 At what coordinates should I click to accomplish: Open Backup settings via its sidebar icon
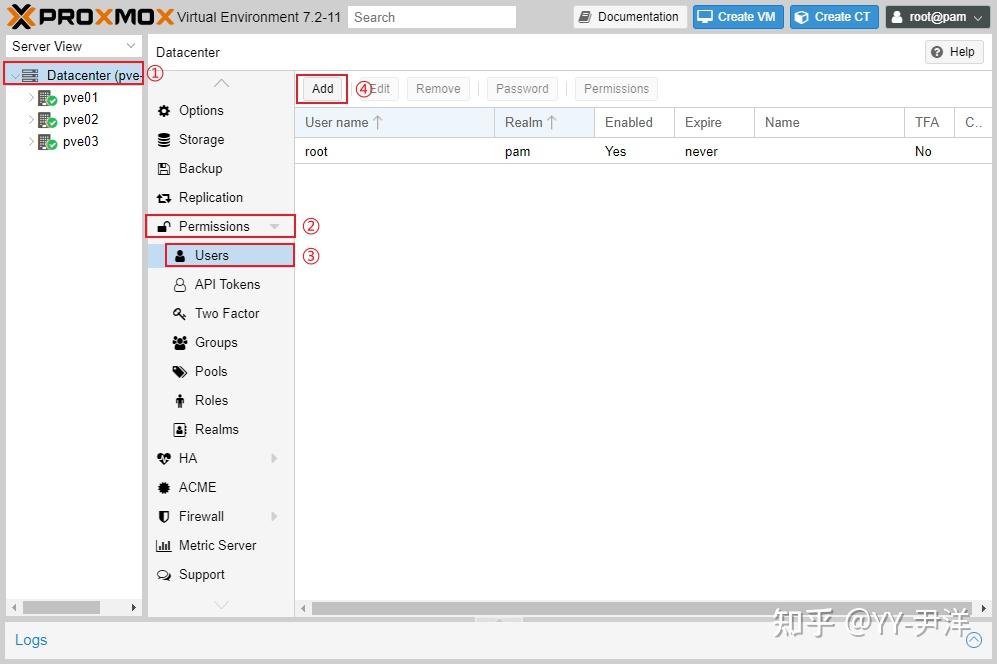pos(163,169)
